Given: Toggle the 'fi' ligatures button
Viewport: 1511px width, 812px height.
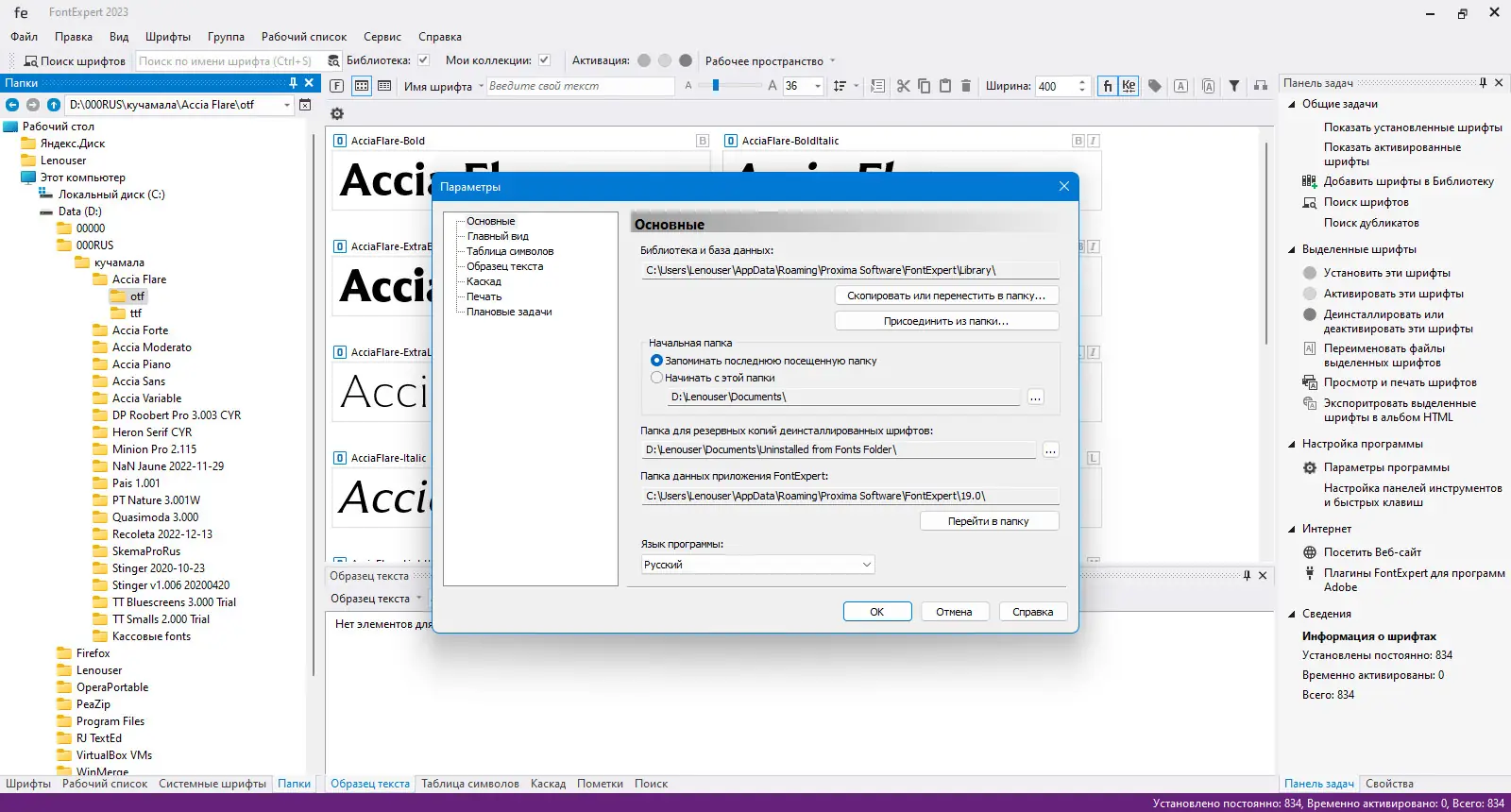Looking at the screenshot, I should point(1108,86).
